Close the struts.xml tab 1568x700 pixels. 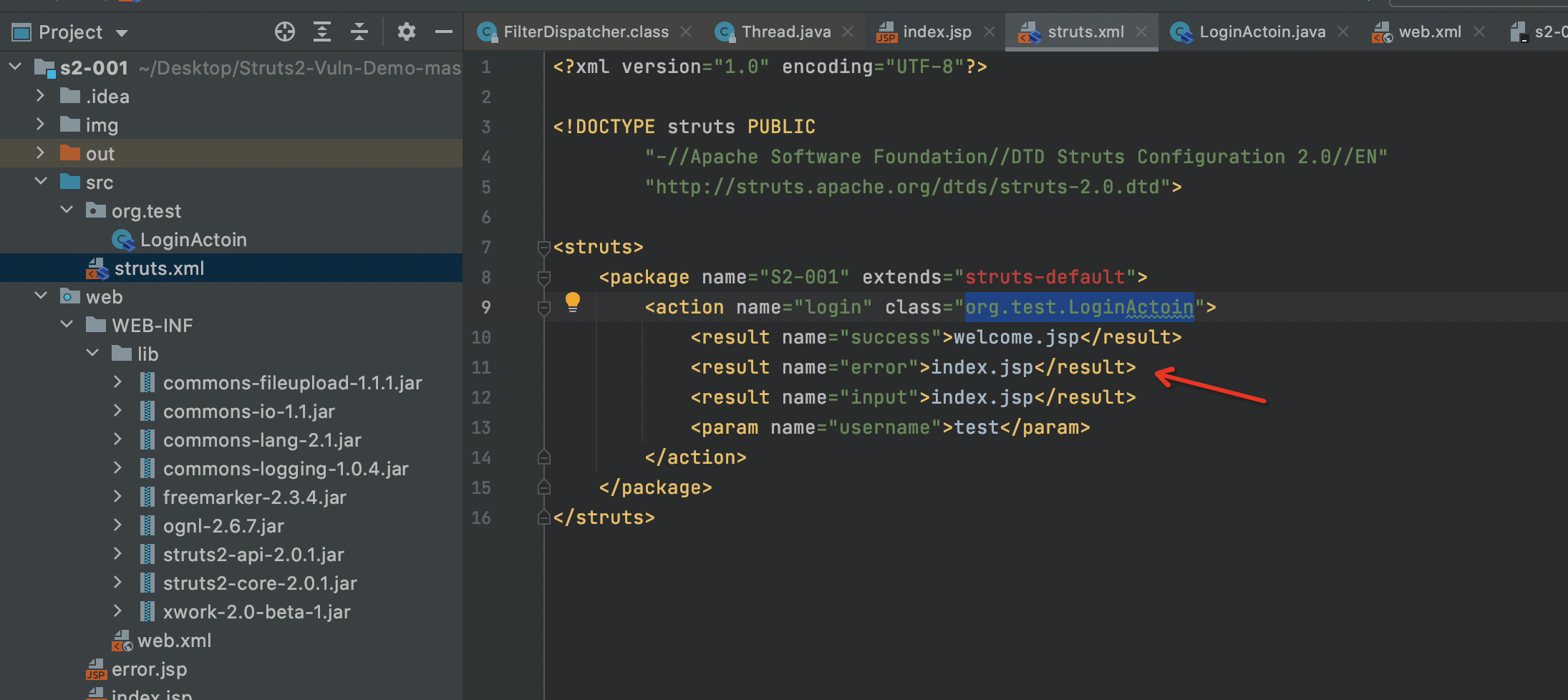pos(1141,32)
